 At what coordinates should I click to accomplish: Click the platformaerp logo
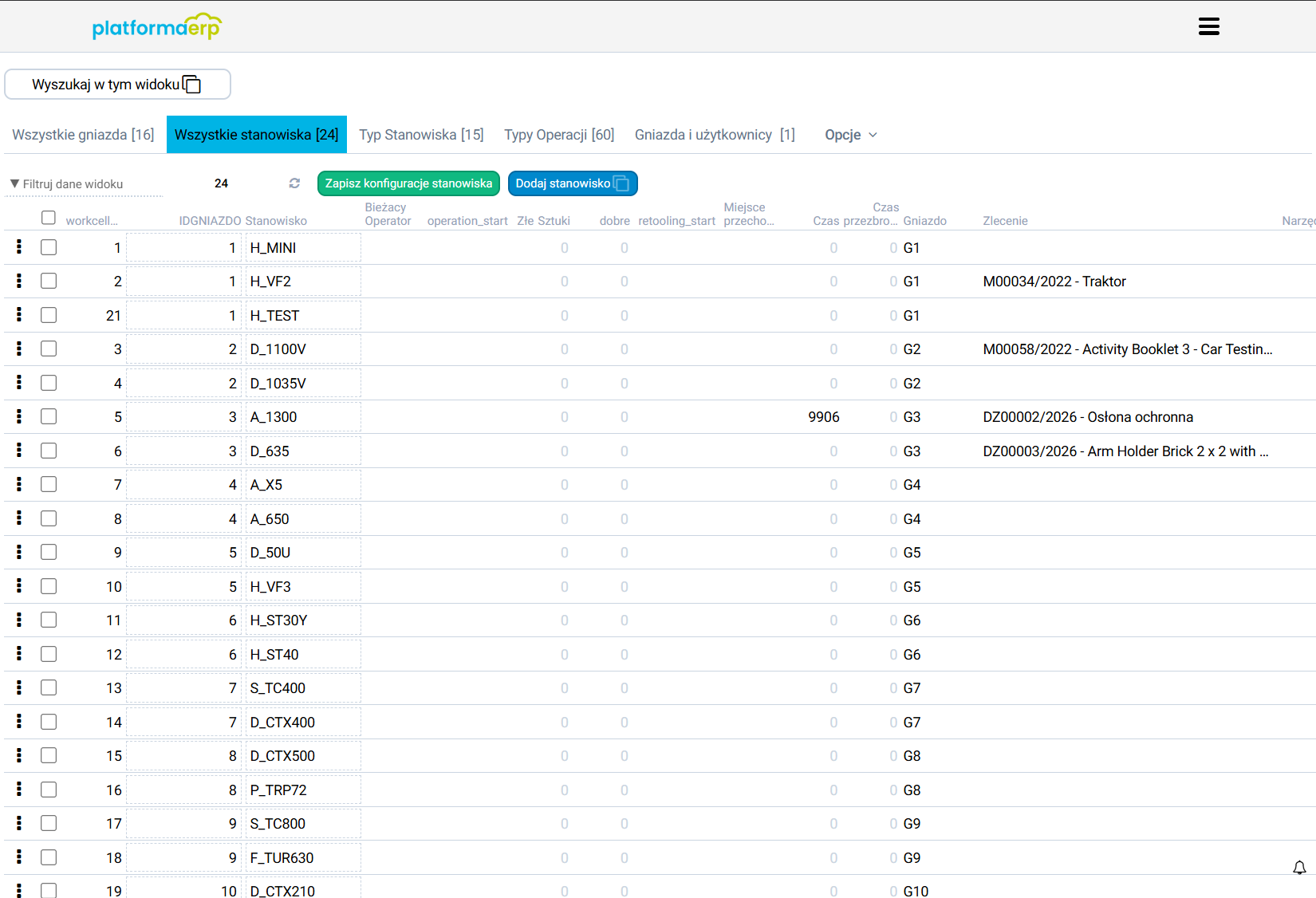pos(157,26)
